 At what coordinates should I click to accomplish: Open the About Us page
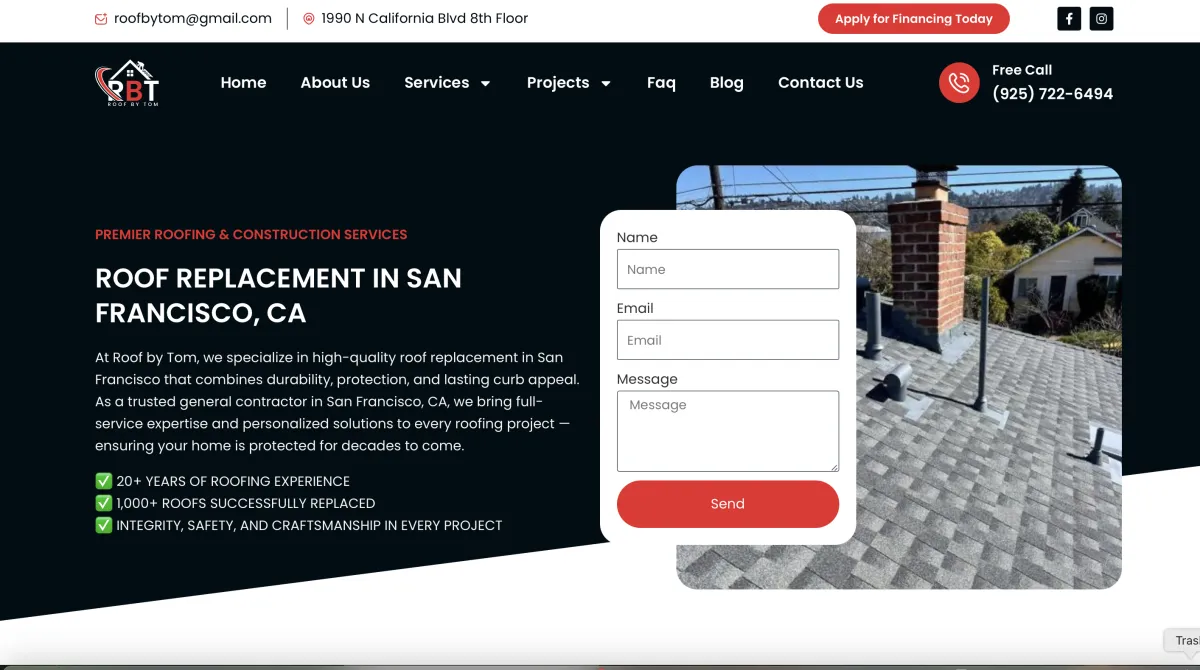(x=335, y=83)
